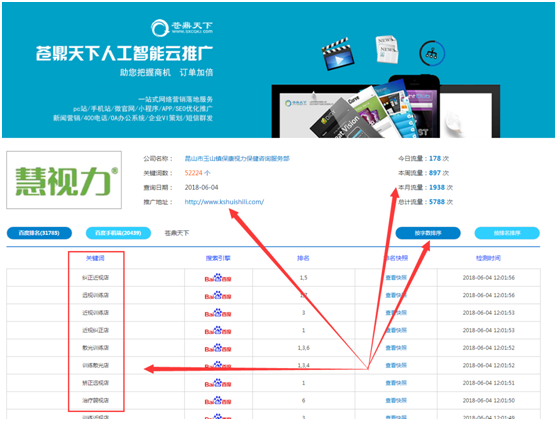
Task: Click the 关键词 column header
Action: coord(95,258)
